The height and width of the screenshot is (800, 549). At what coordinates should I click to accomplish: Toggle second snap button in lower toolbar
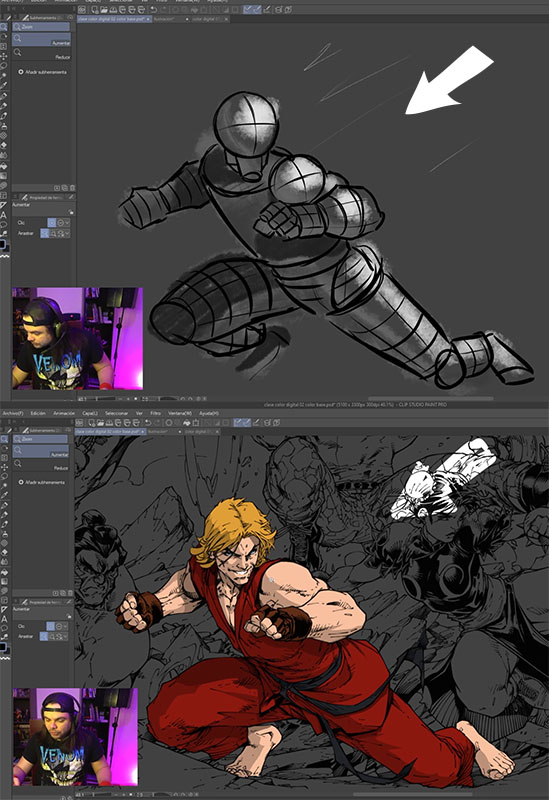(x=246, y=422)
